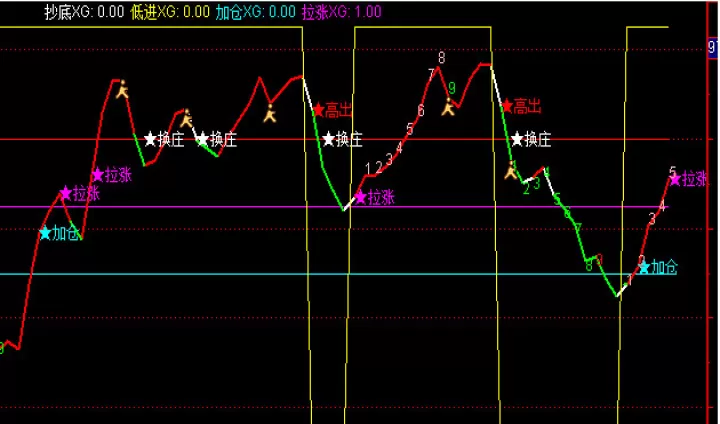This screenshot has width=720, height=424.
Task: Click the yellow 低进XG: 0.00 indicator label
Action: (x=170, y=11)
